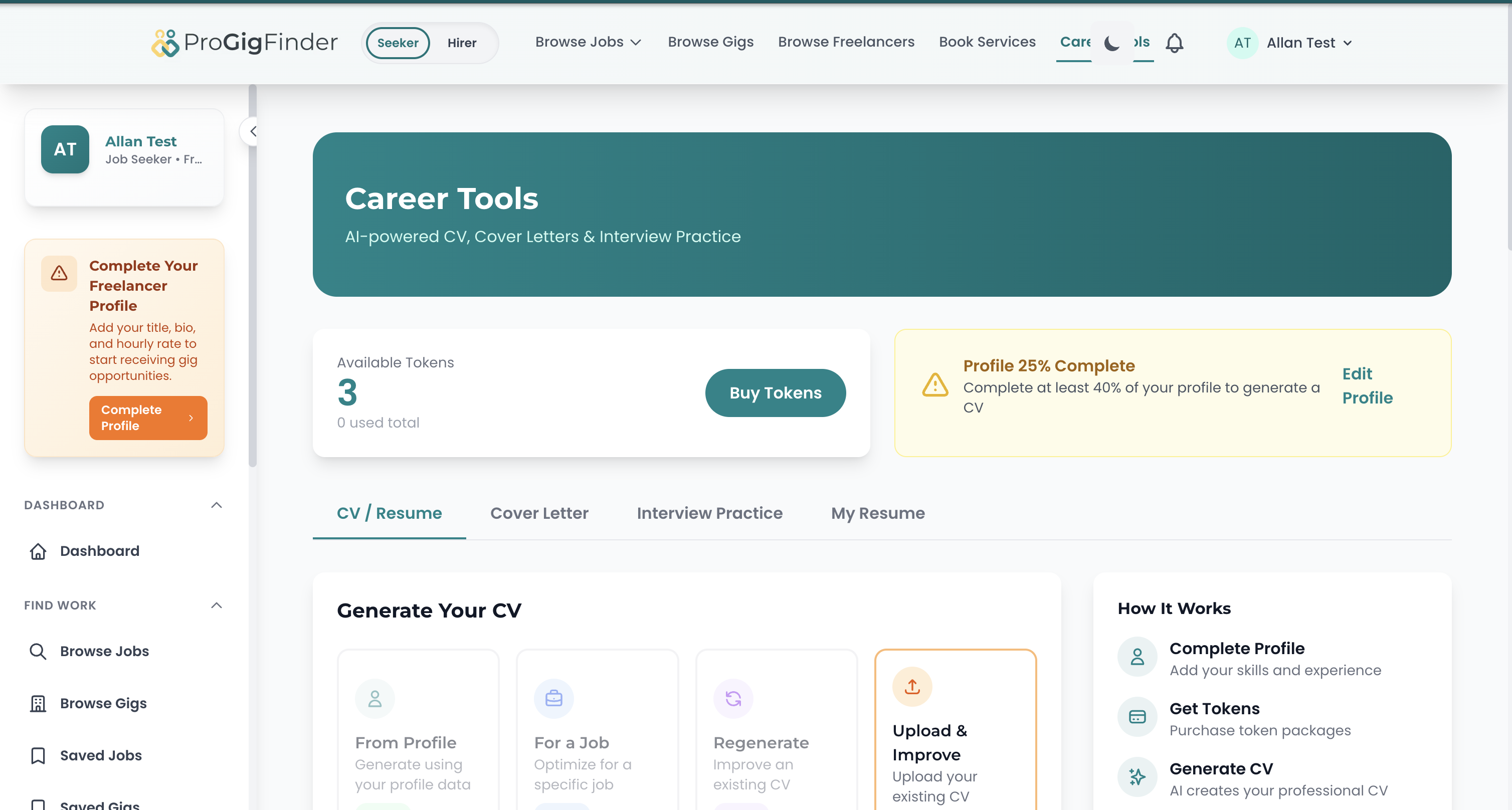
Task: Switch to Seeker mode
Action: pyautogui.click(x=398, y=43)
